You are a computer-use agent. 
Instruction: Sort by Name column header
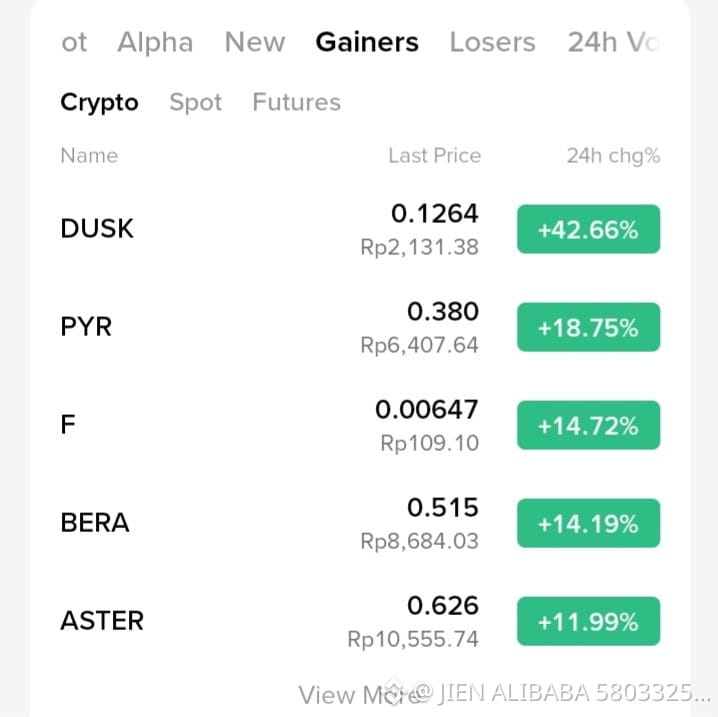89,156
